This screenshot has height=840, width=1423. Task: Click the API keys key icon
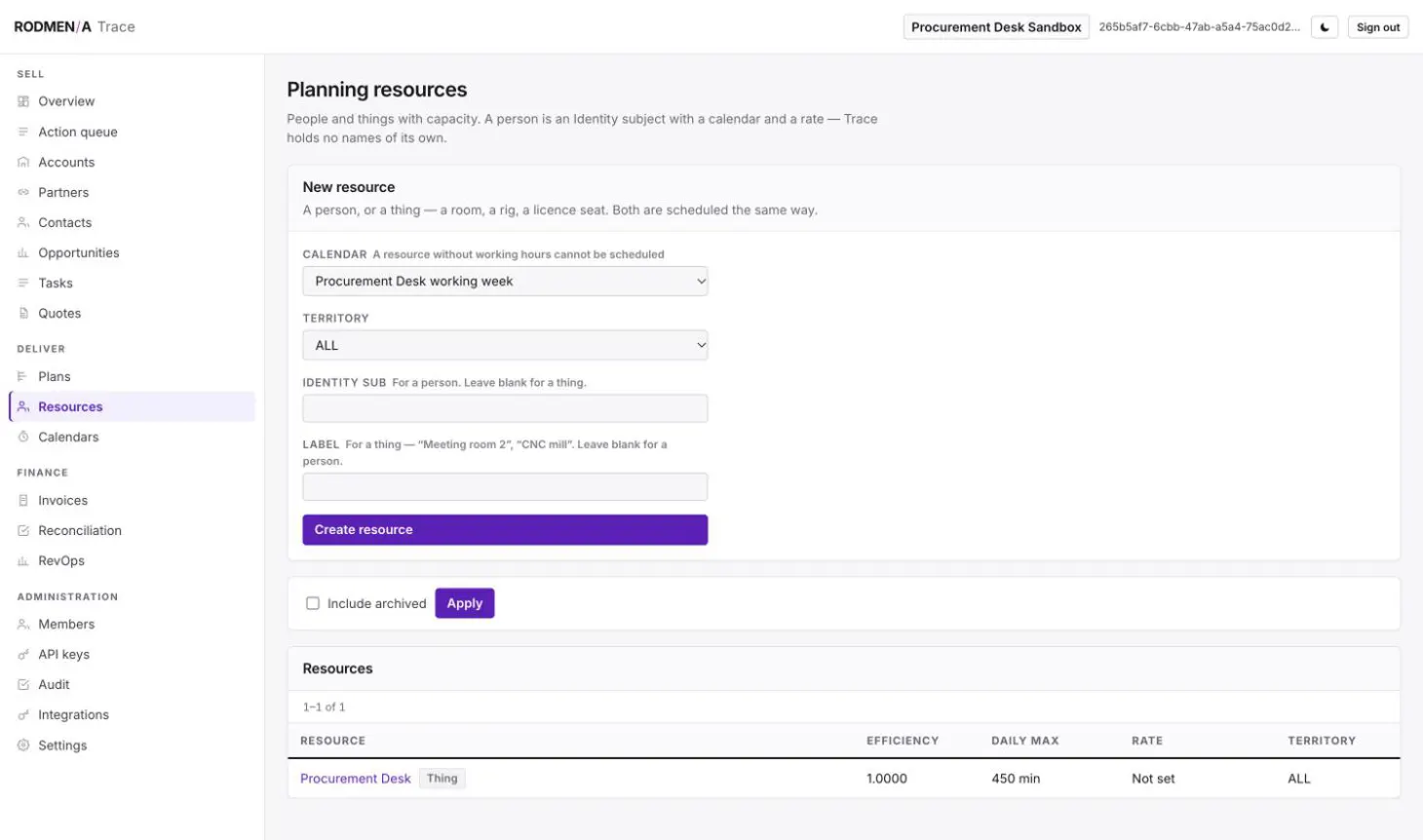coord(23,654)
